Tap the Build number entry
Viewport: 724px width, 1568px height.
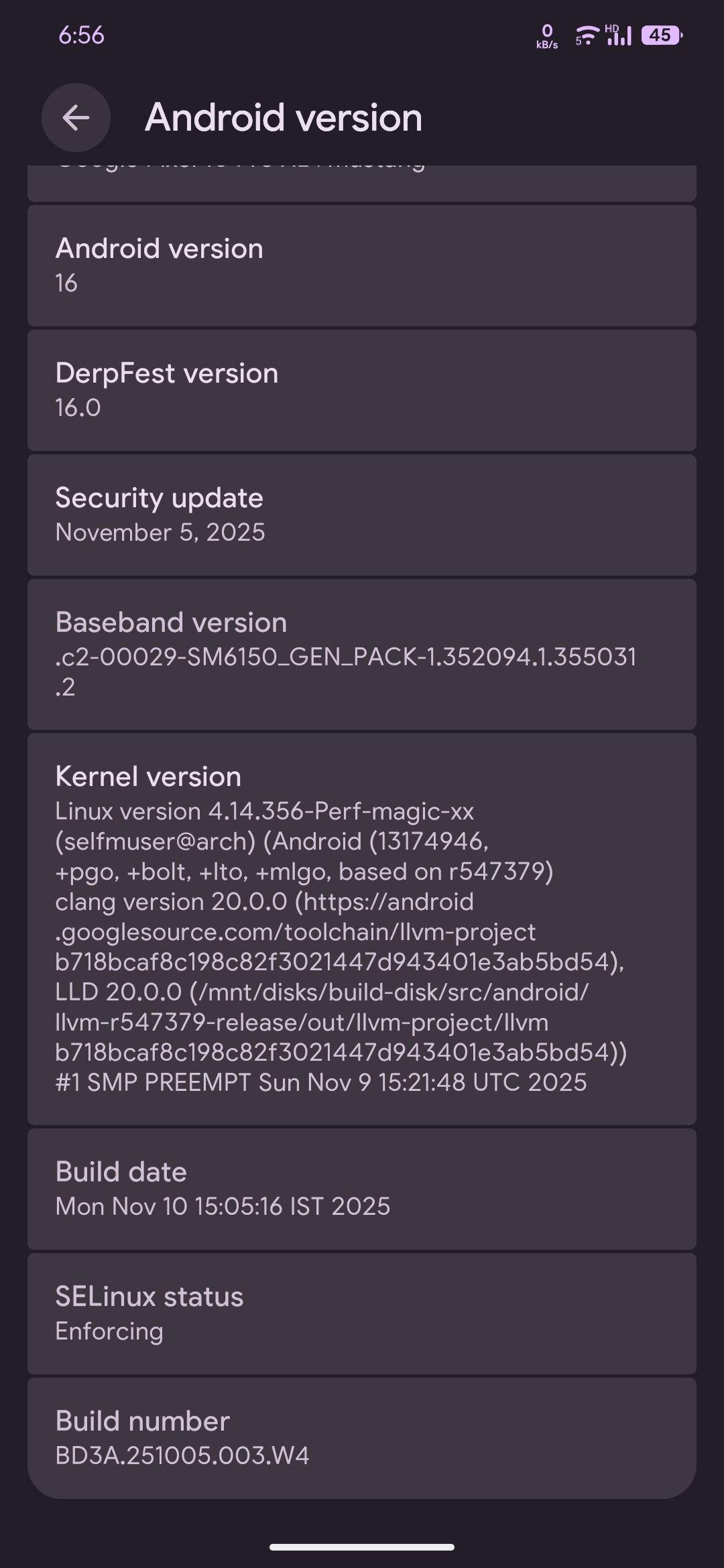point(361,1437)
